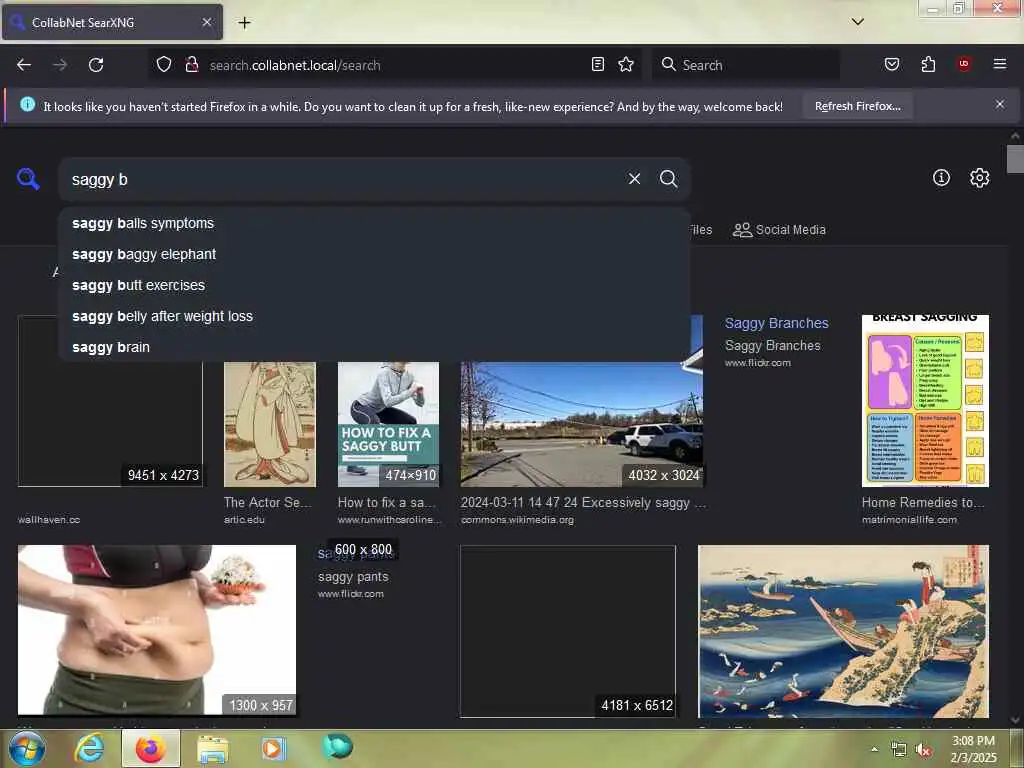Select the first autocomplete suggestion ending in symptoms
The image size is (1024, 768).
click(374, 223)
